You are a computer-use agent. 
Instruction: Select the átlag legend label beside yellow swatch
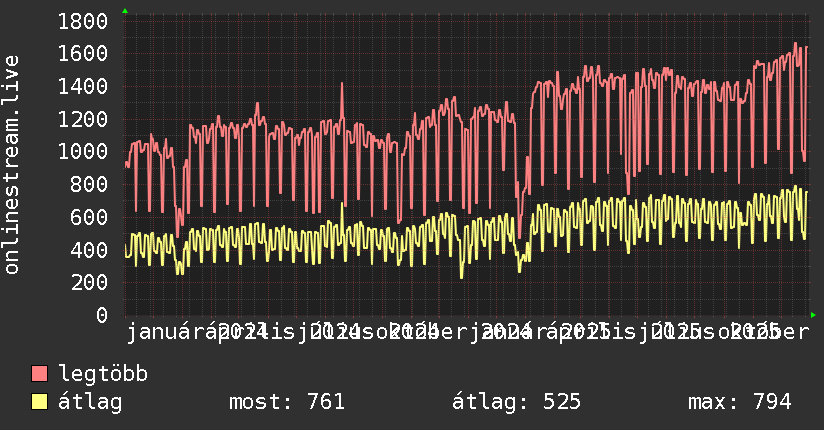coord(90,402)
